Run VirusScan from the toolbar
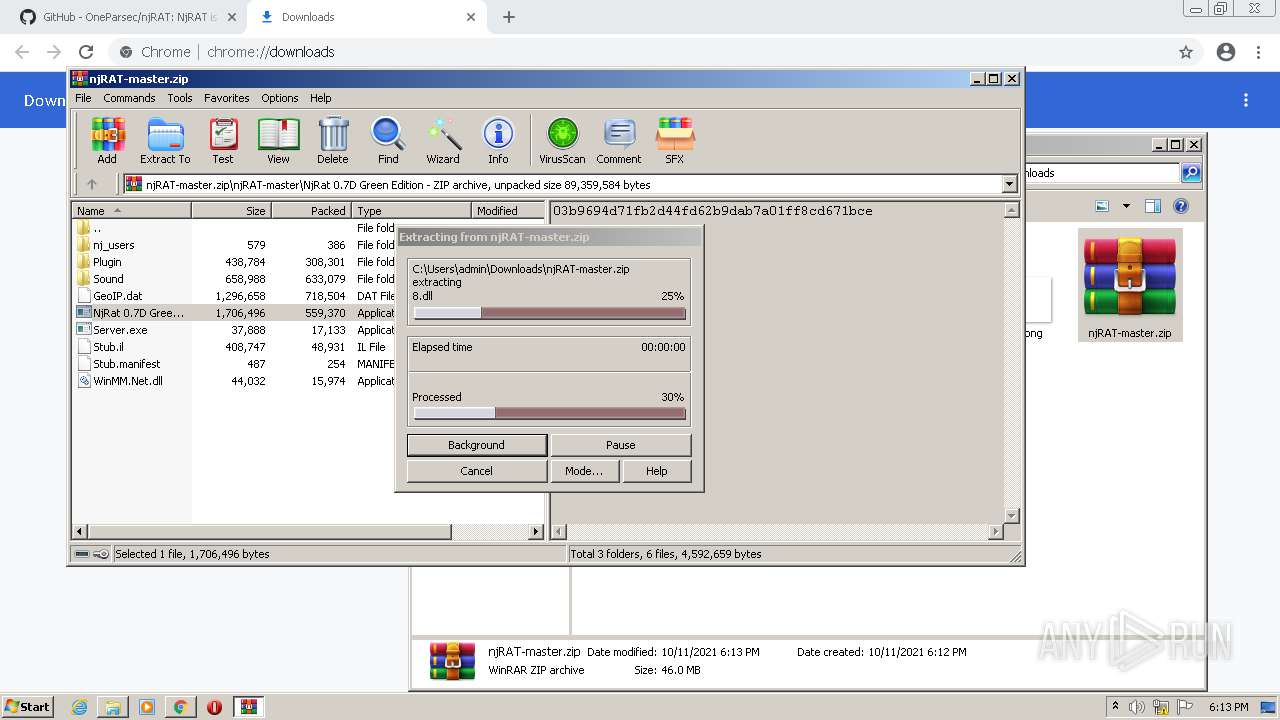The height and width of the screenshot is (720, 1280). (562, 140)
